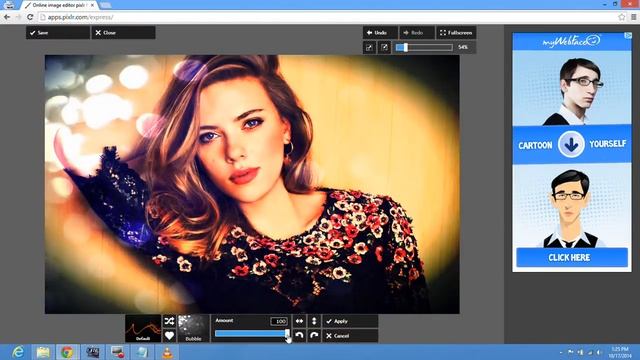Viewport: 640px width, 360px height.
Task: Enter Fullscreen mode
Action: pos(456,33)
